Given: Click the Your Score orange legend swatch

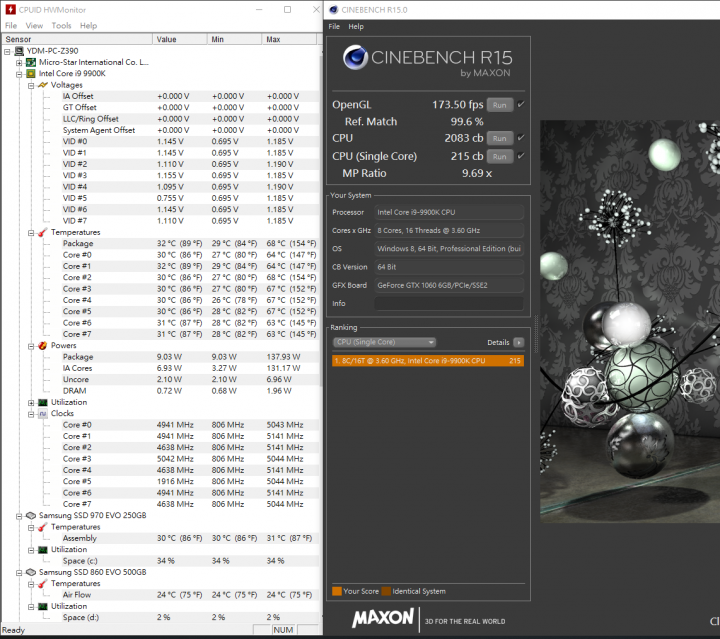Looking at the screenshot, I should pyautogui.click(x=337, y=591).
